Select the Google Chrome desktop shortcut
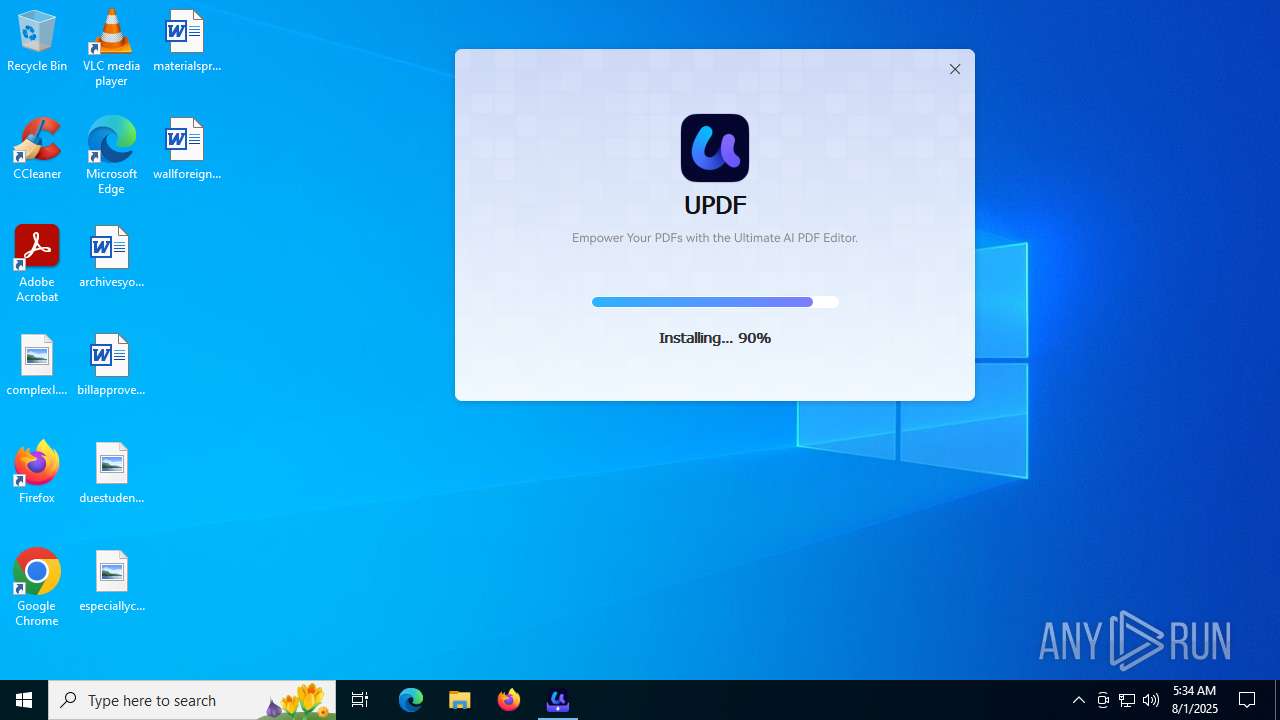1280x720 pixels. click(x=37, y=588)
